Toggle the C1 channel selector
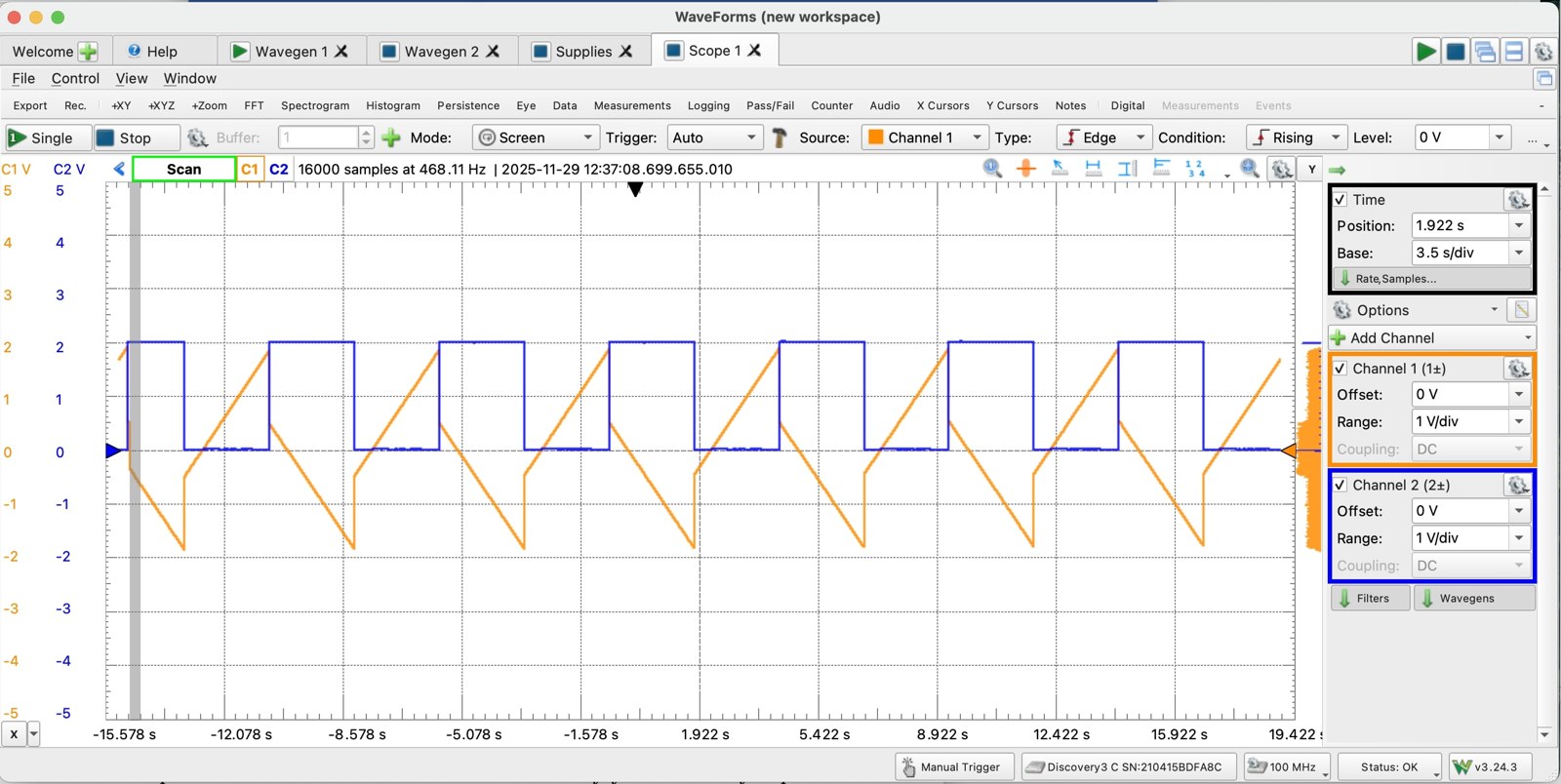The width and height of the screenshot is (1561, 784). [x=250, y=169]
